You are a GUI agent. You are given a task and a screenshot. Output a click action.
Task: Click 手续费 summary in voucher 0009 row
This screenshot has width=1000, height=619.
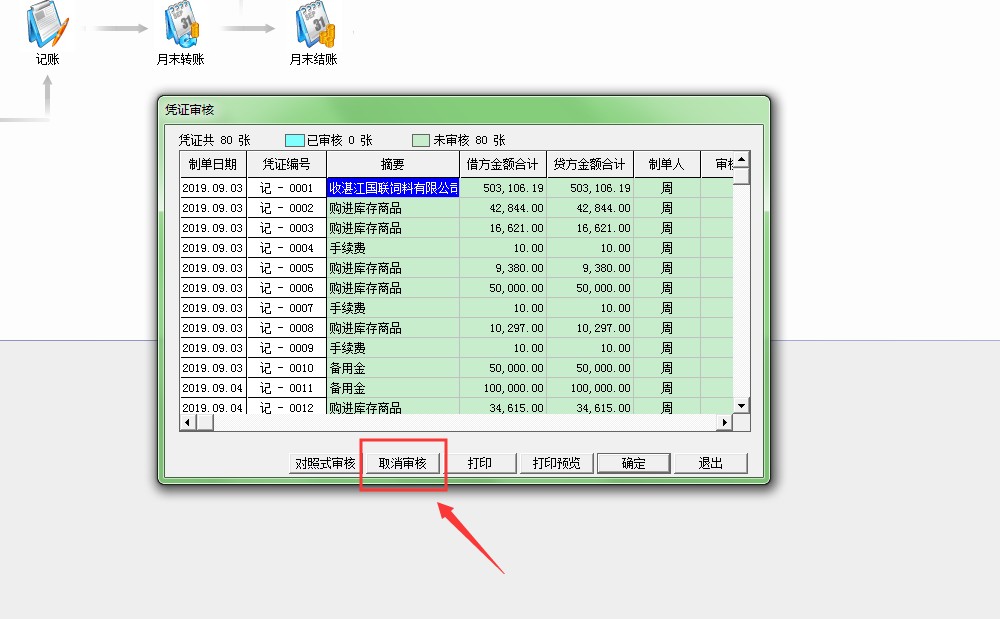point(393,348)
